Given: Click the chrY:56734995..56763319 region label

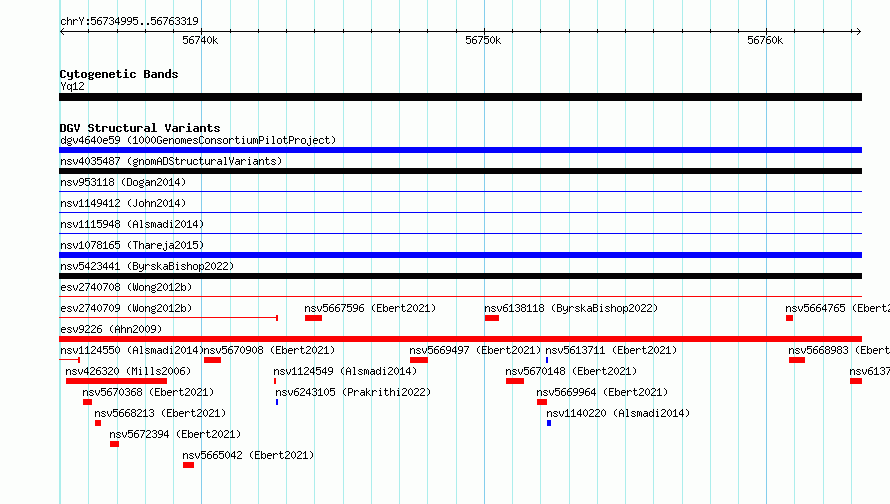Looking at the screenshot, I should (129, 22).
